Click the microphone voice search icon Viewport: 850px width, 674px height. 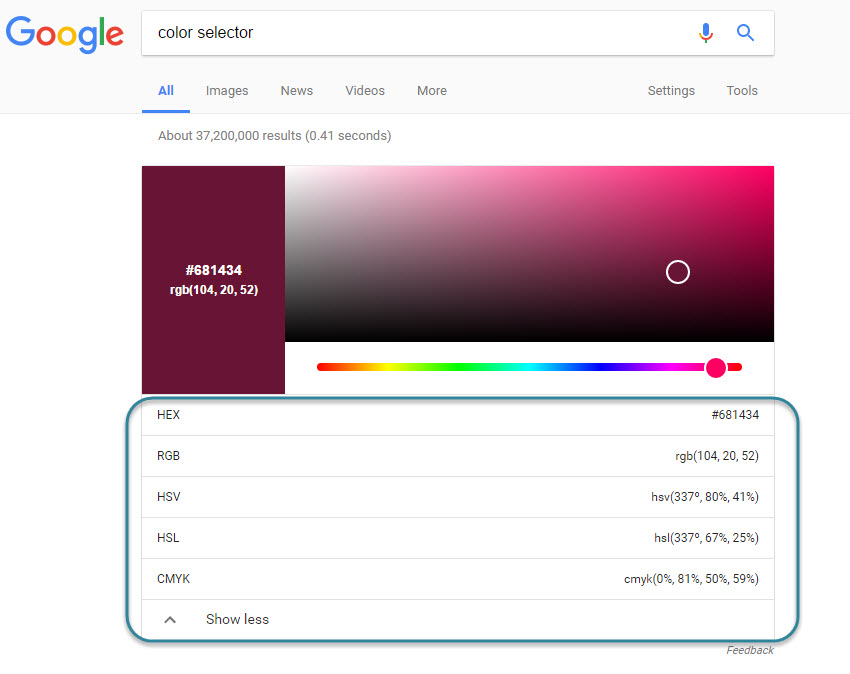pos(706,33)
